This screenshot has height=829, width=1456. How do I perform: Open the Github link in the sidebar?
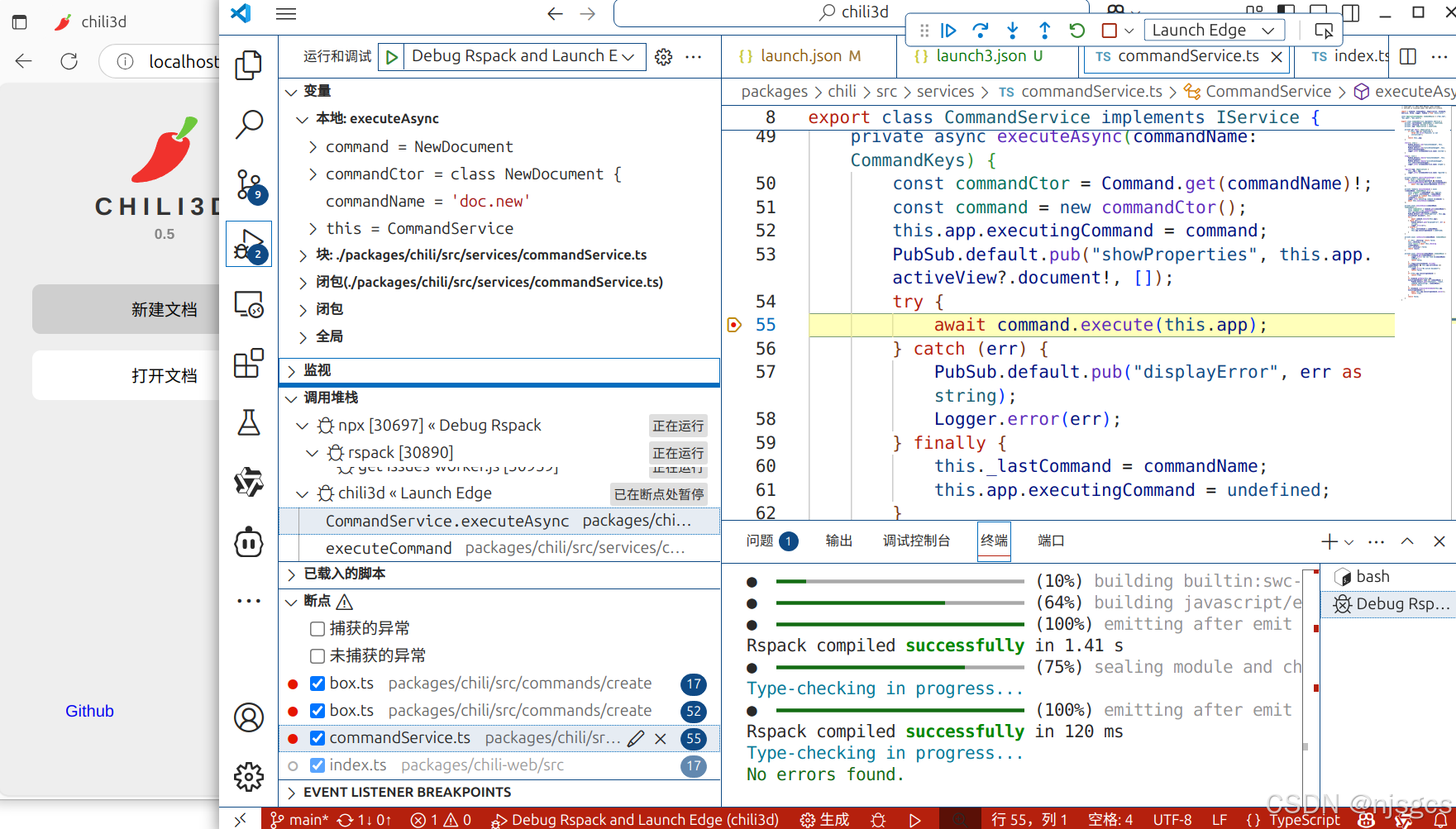pos(89,710)
